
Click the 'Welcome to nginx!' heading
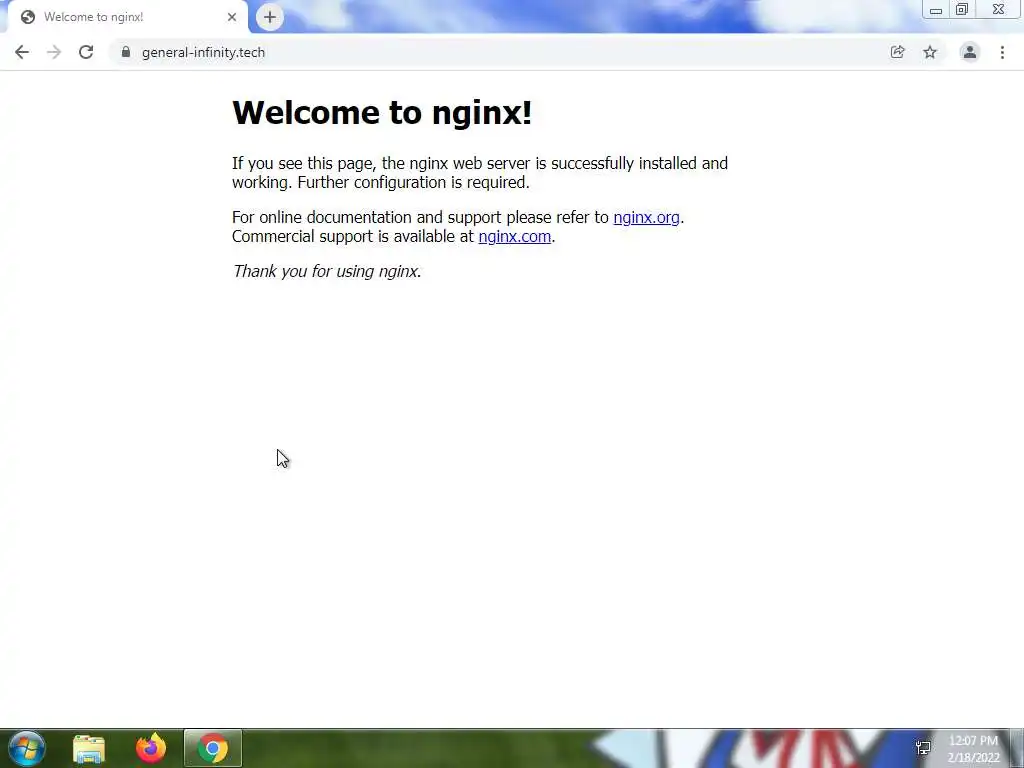(382, 112)
